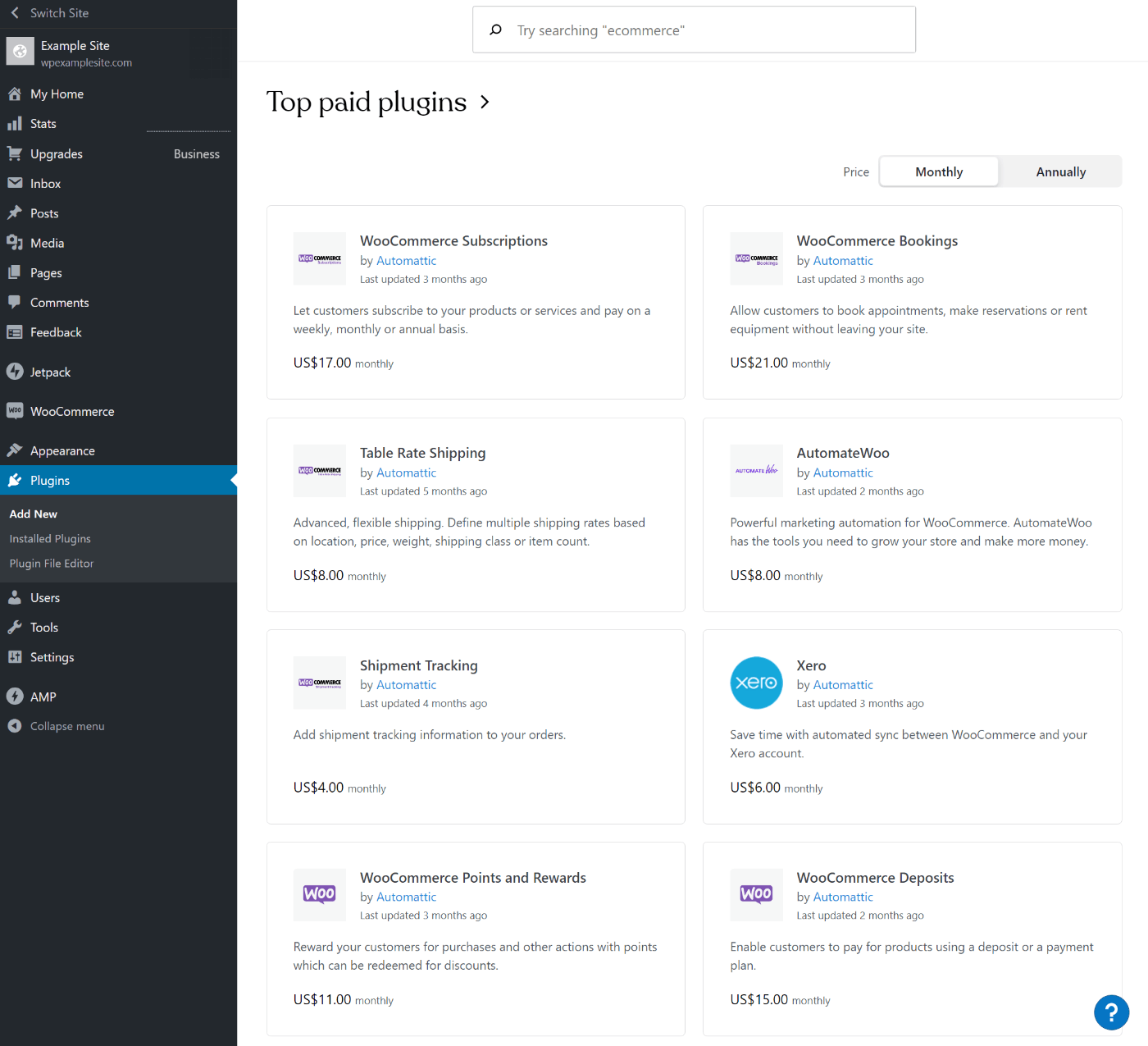1148x1046 pixels.
Task: Open Table Rate Shipping plugin title
Action: click(423, 453)
